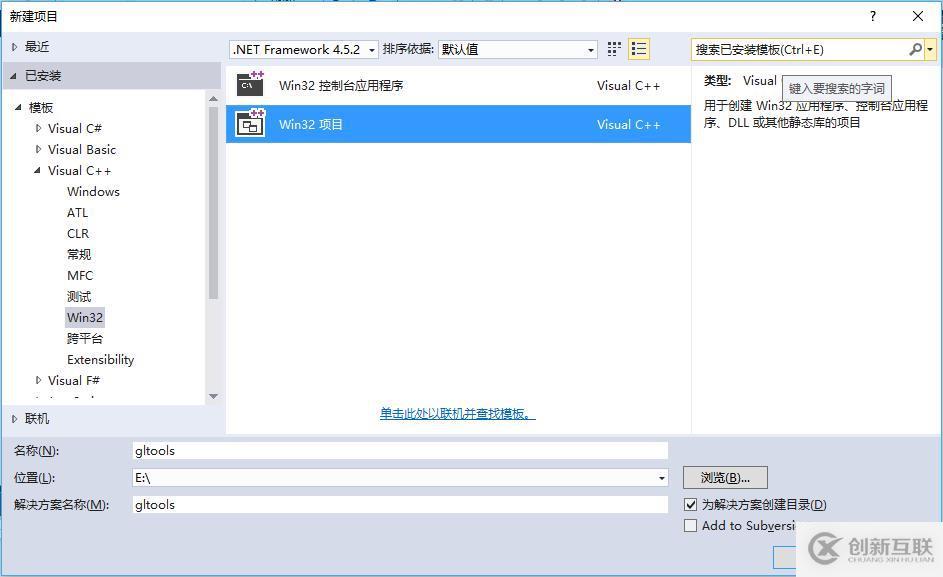Close the 新建项目 dialog
The width and height of the screenshot is (943, 577).
coord(918,16)
